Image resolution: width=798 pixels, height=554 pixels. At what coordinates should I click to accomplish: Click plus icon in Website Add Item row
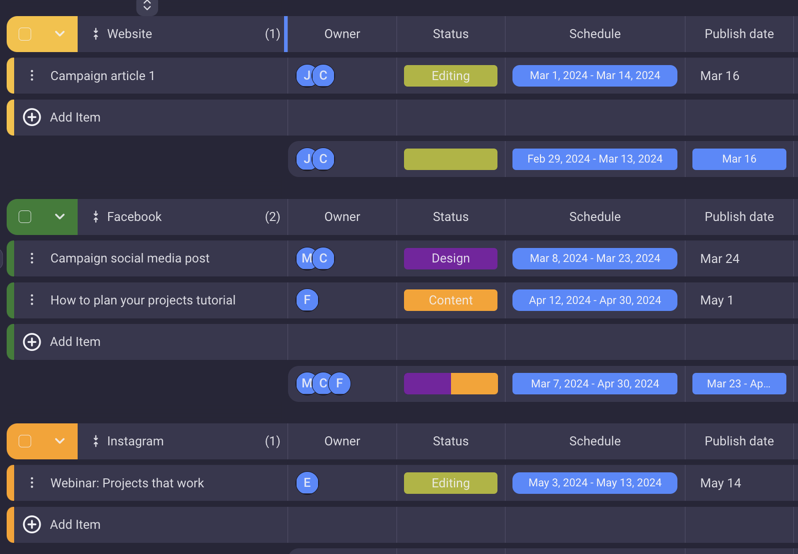point(32,118)
